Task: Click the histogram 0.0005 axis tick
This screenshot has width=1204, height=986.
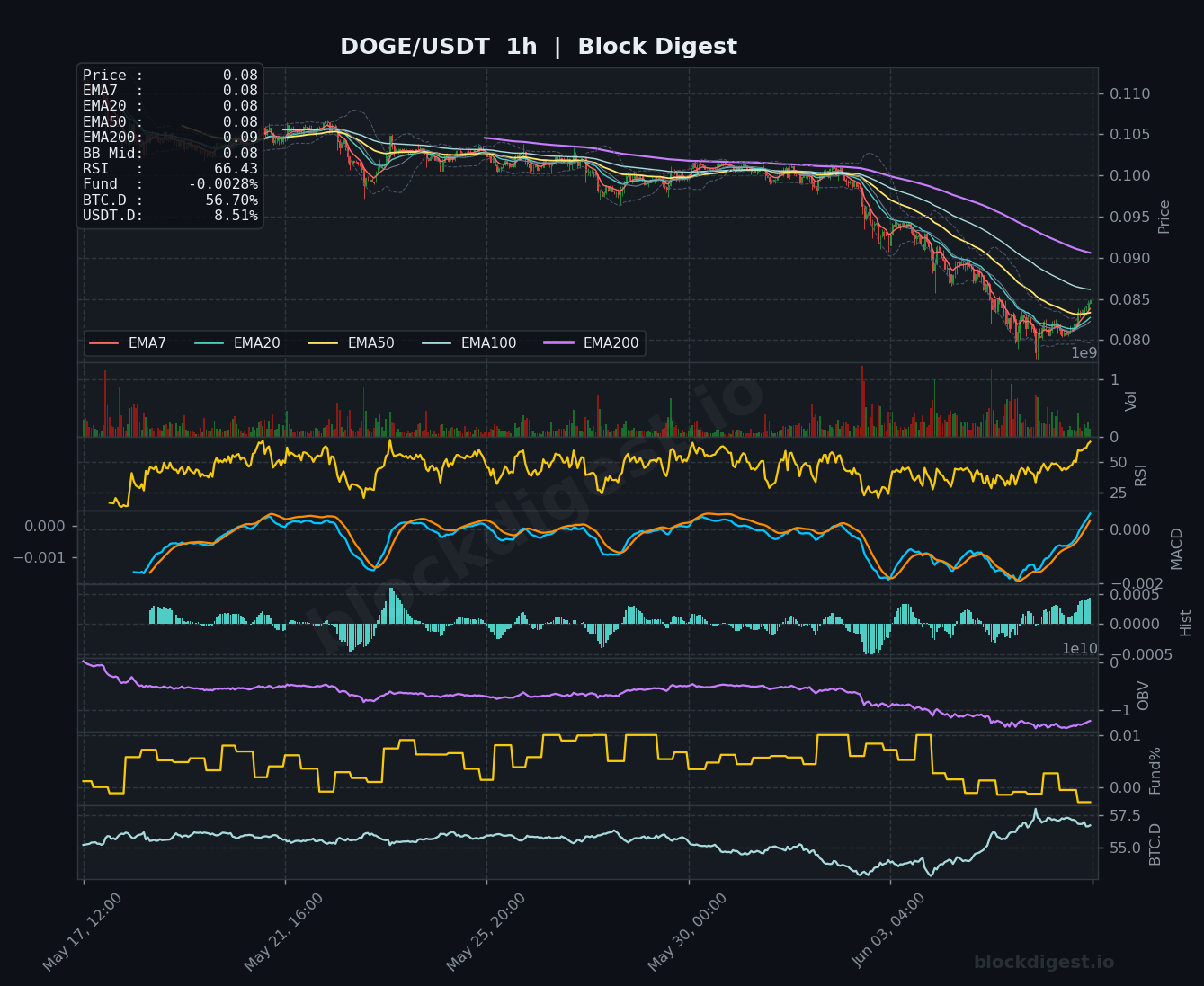Action: point(1134,595)
